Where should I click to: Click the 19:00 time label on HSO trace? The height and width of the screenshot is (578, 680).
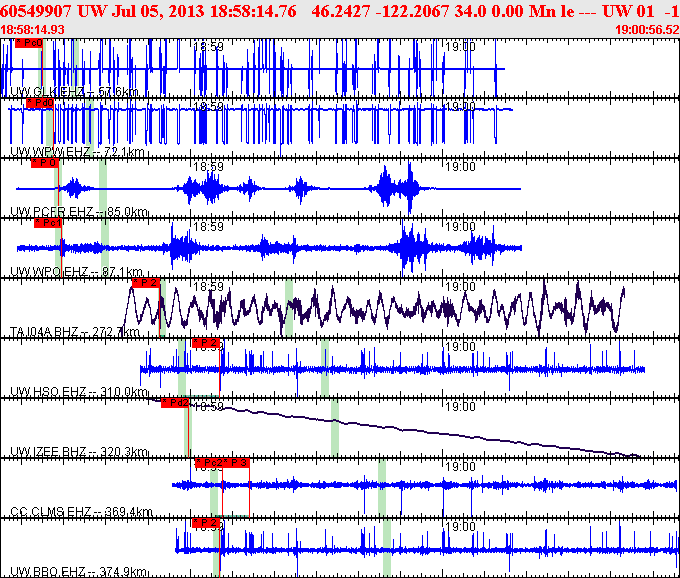(x=461, y=346)
